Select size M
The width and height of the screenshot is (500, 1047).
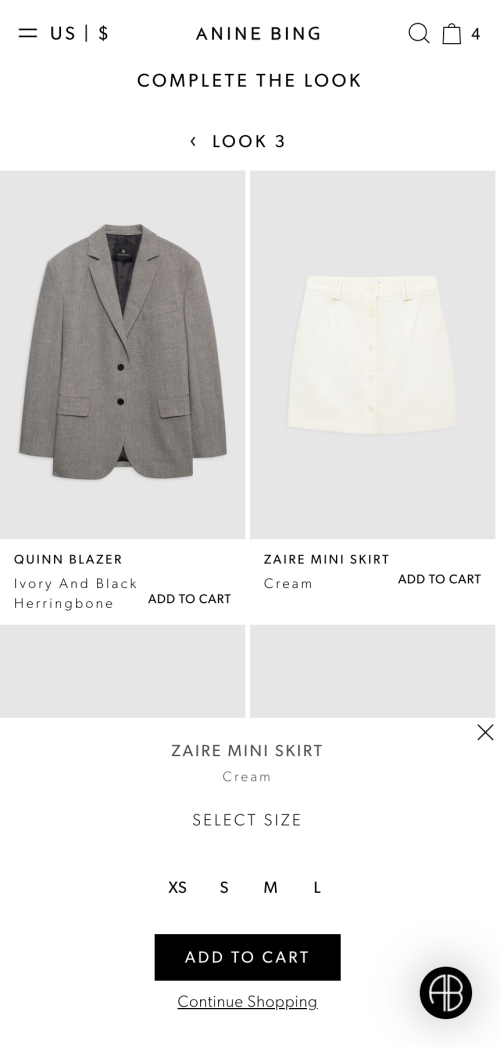270,887
